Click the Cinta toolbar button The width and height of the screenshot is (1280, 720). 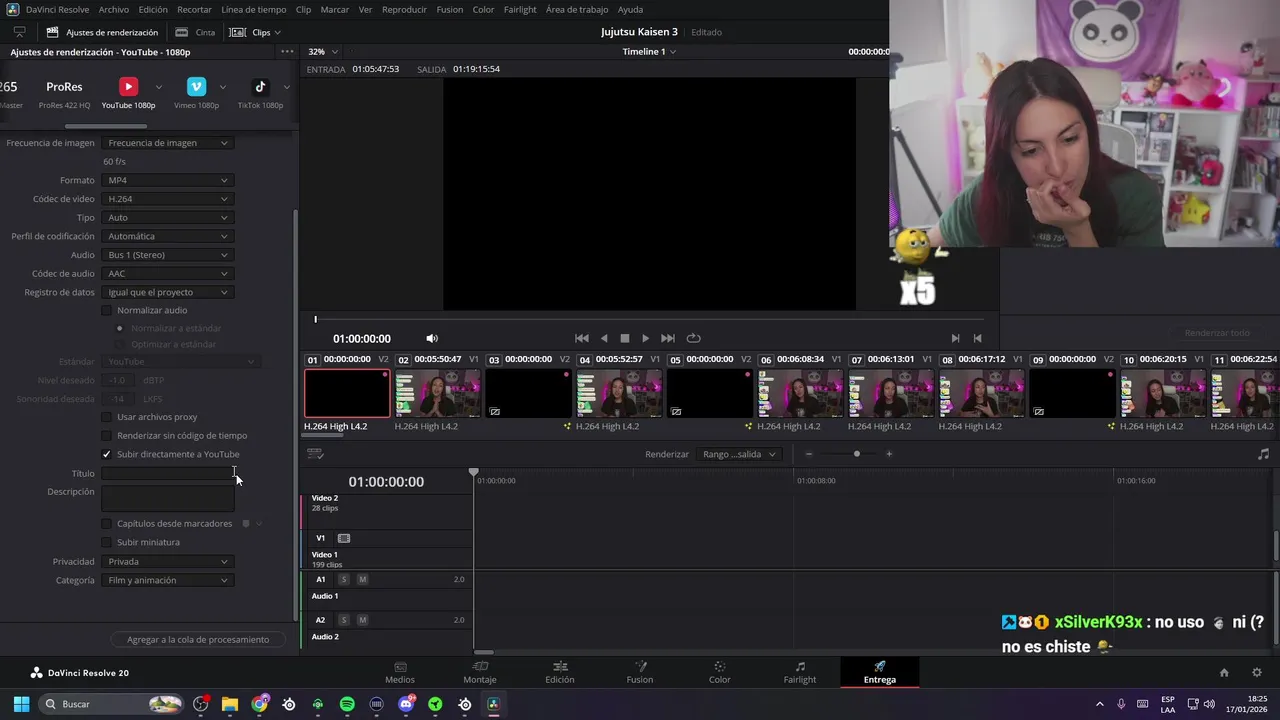pos(195,32)
